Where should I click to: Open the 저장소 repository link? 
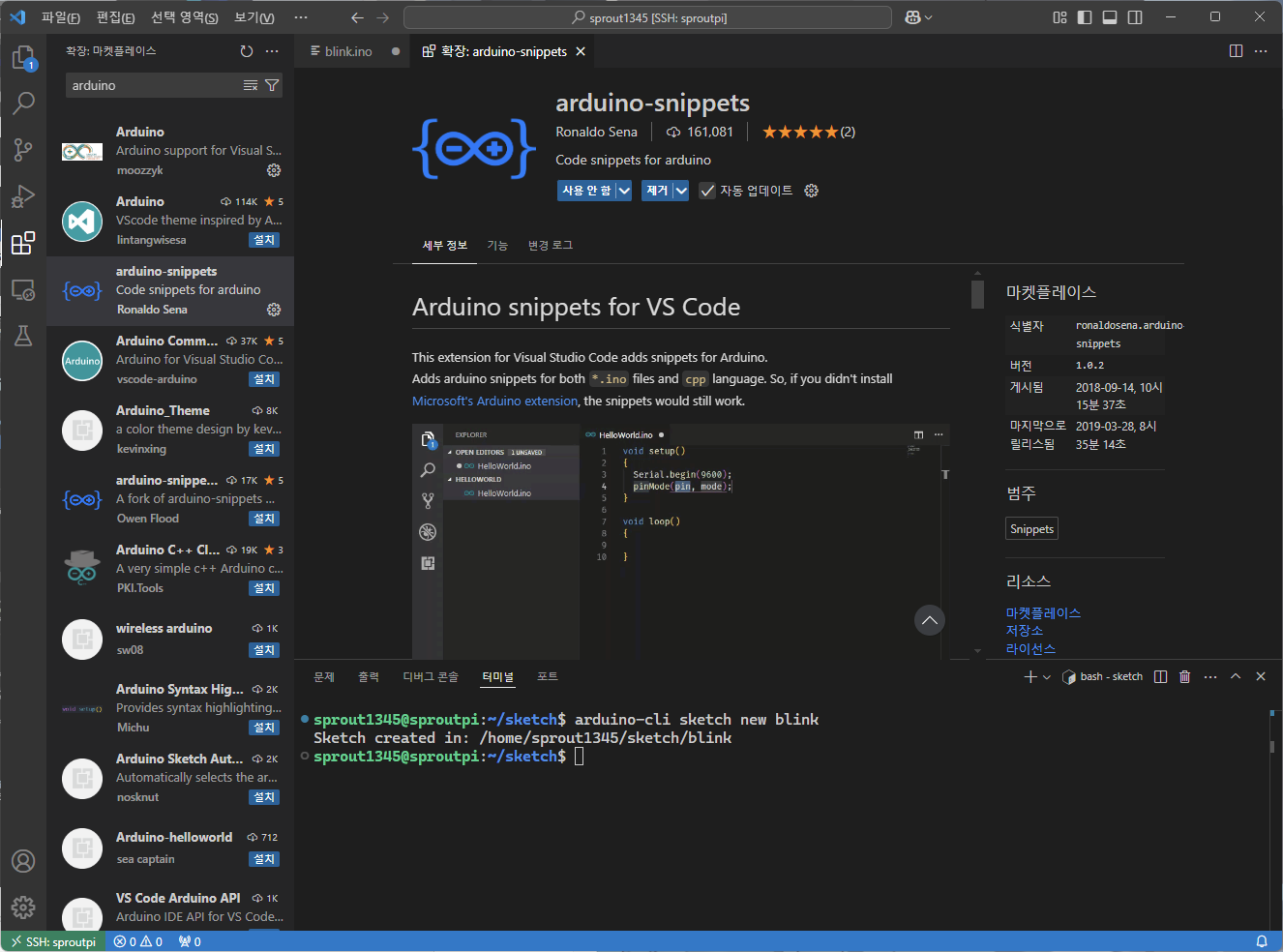click(x=1025, y=631)
